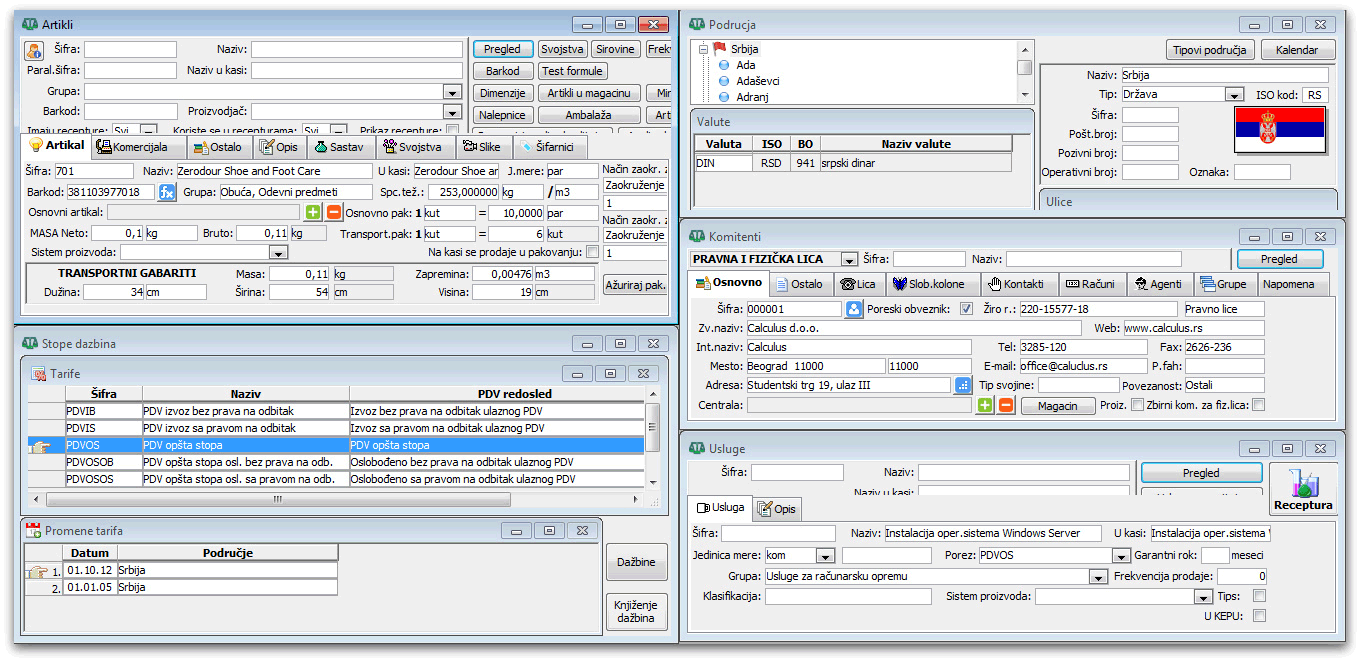The height and width of the screenshot is (662, 1361).
Task: Open the Porez dropdown in Usluge
Action: click(1121, 556)
